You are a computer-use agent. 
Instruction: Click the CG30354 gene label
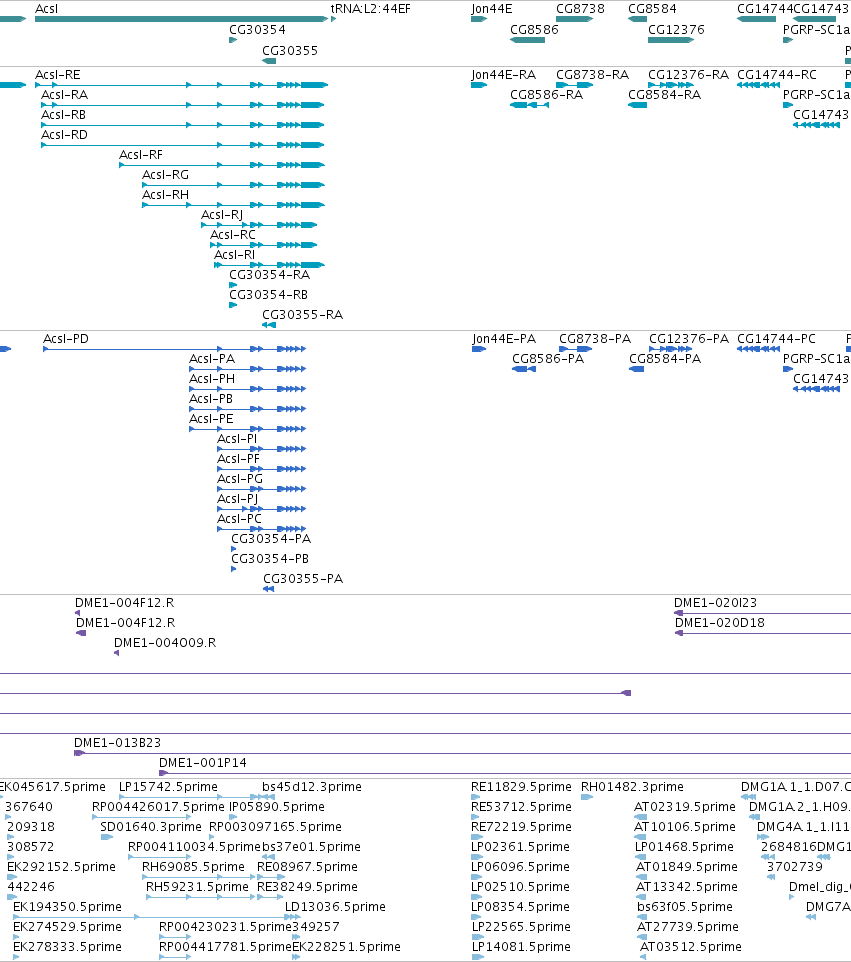(257, 29)
